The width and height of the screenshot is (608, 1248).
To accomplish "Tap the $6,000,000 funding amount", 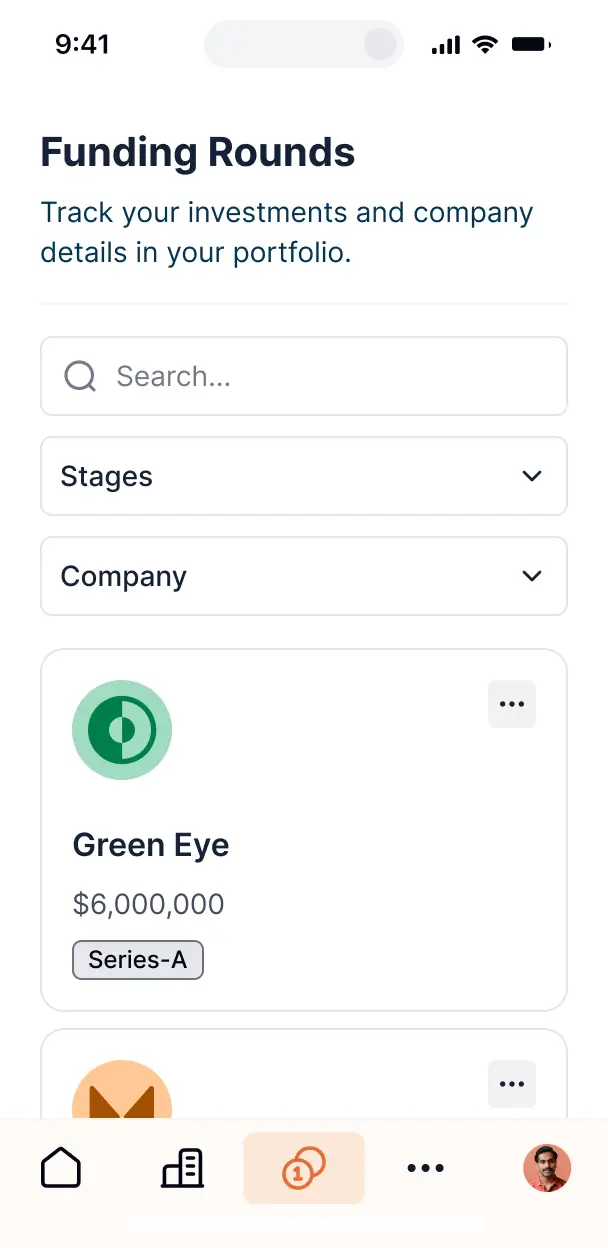I will point(148,903).
